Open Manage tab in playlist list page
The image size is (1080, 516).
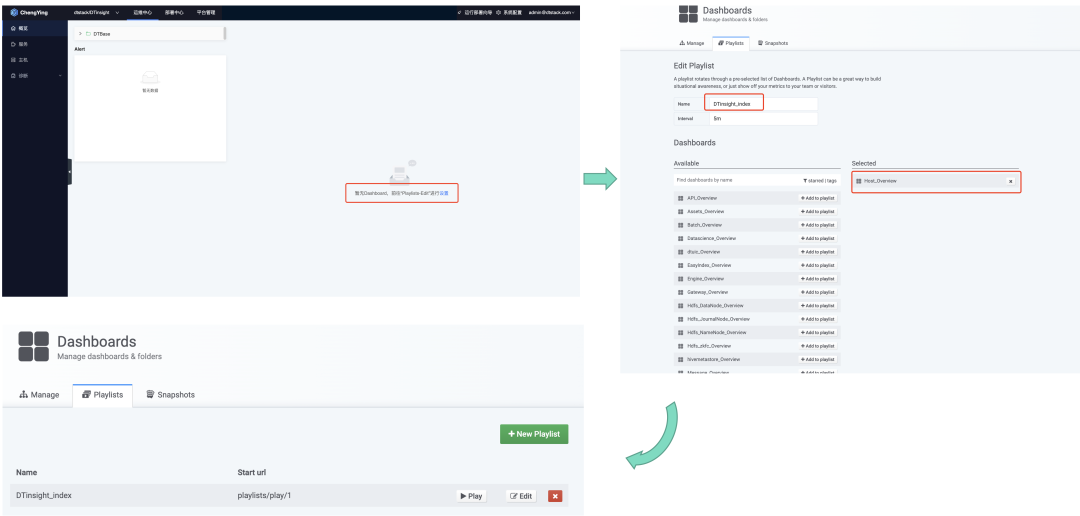point(39,395)
